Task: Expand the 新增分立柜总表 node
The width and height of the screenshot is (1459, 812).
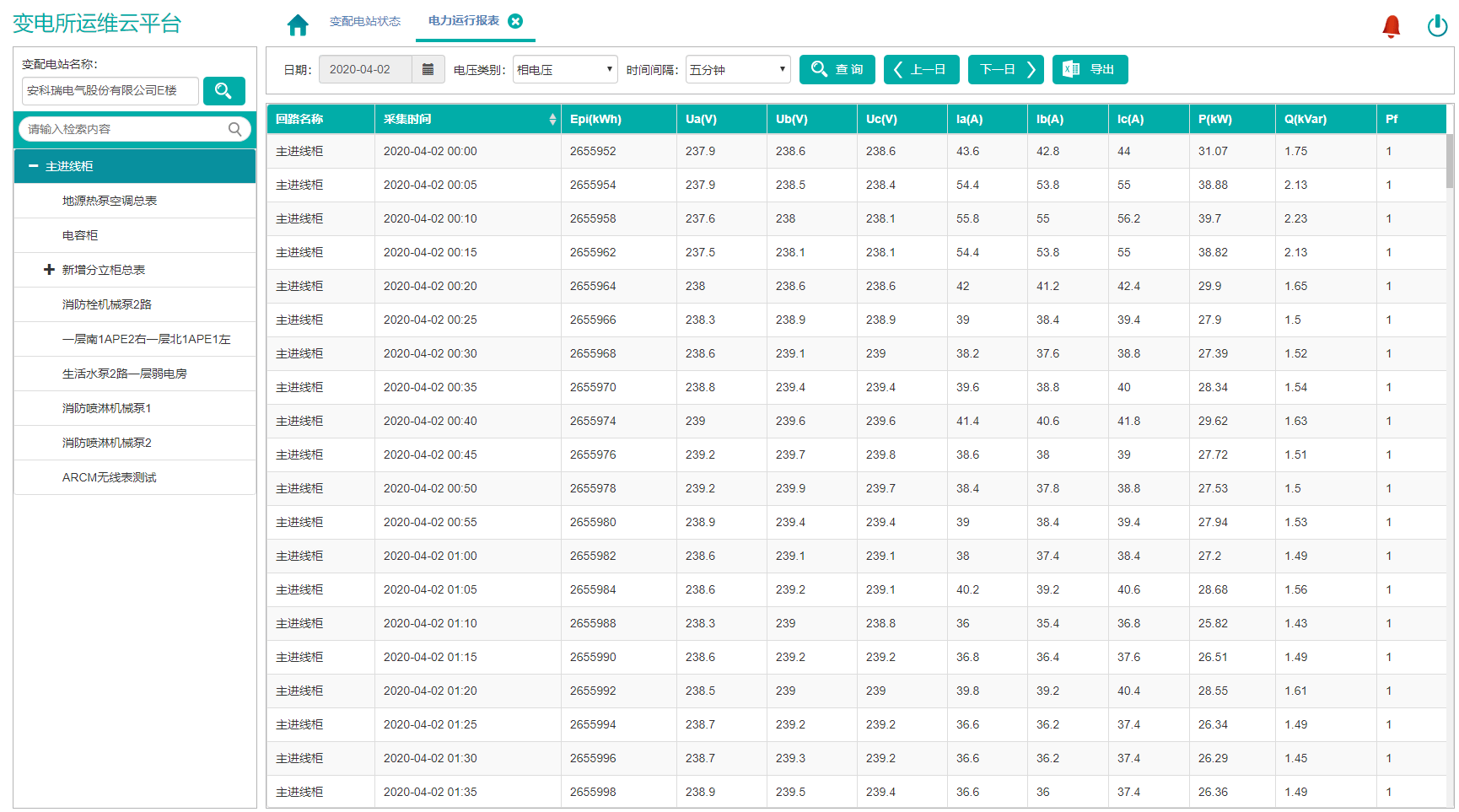Action: tap(49, 270)
